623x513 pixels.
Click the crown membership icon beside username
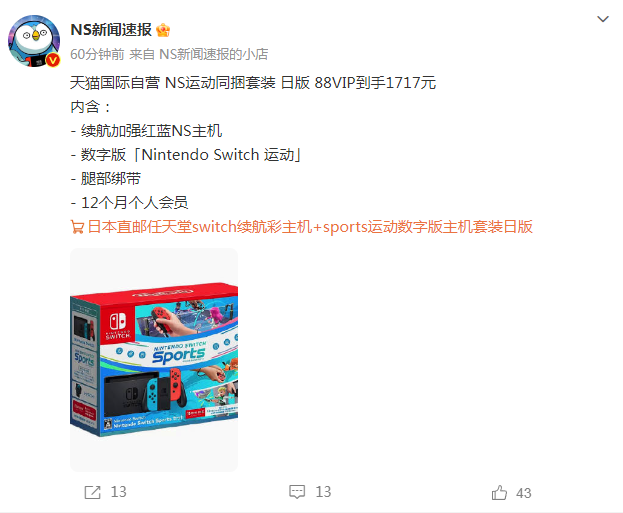[x=163, y=30]
